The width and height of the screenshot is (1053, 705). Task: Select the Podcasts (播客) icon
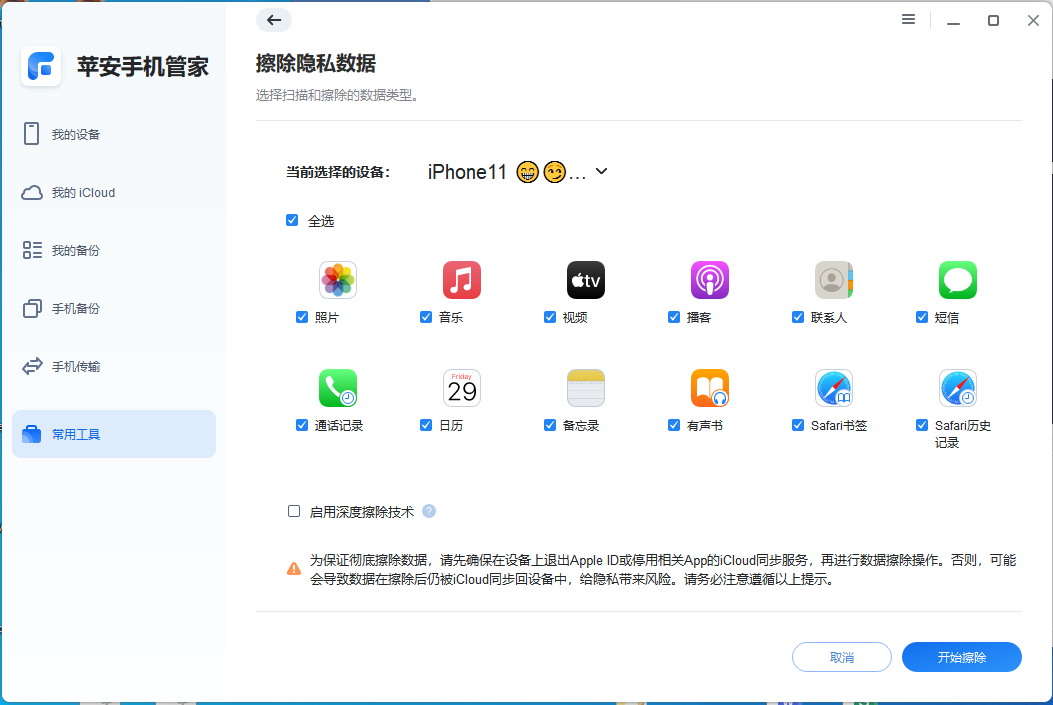[x=709, y=280]
